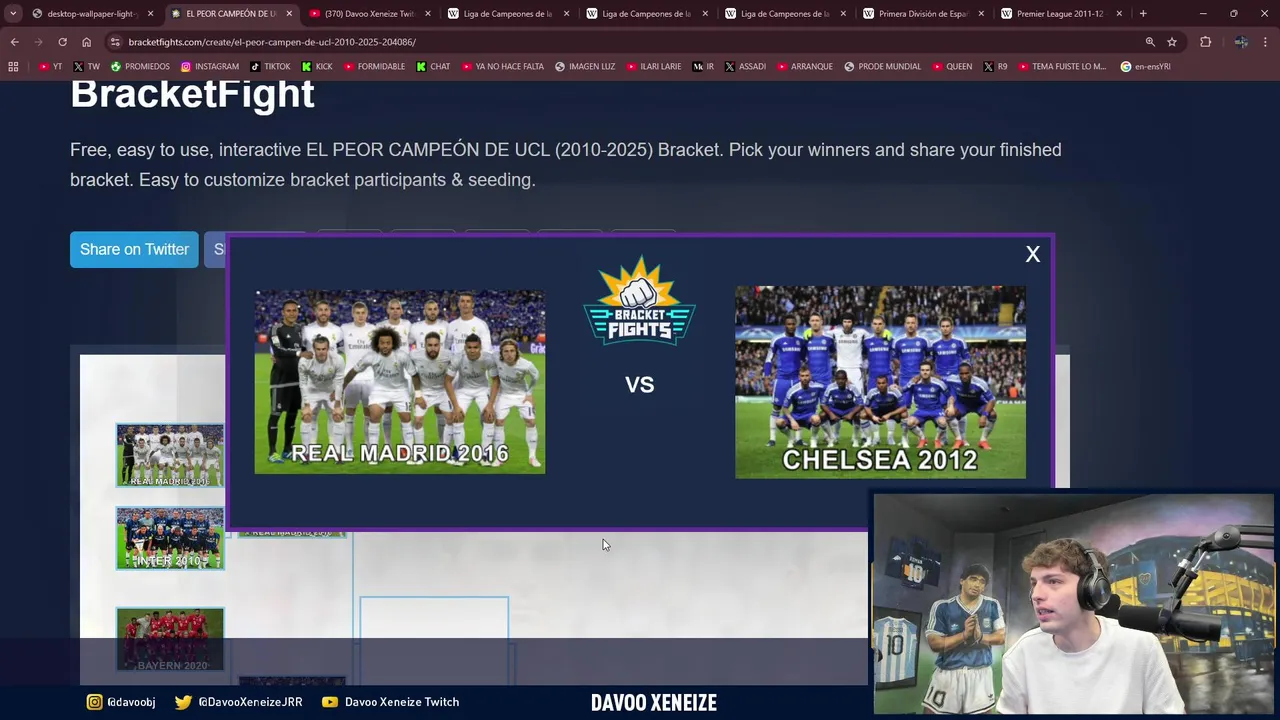The width and height of the screenshot is (1280, 720).
Task: Open the IMAGEN LUZ bookmark
Action: click(585, 67)
